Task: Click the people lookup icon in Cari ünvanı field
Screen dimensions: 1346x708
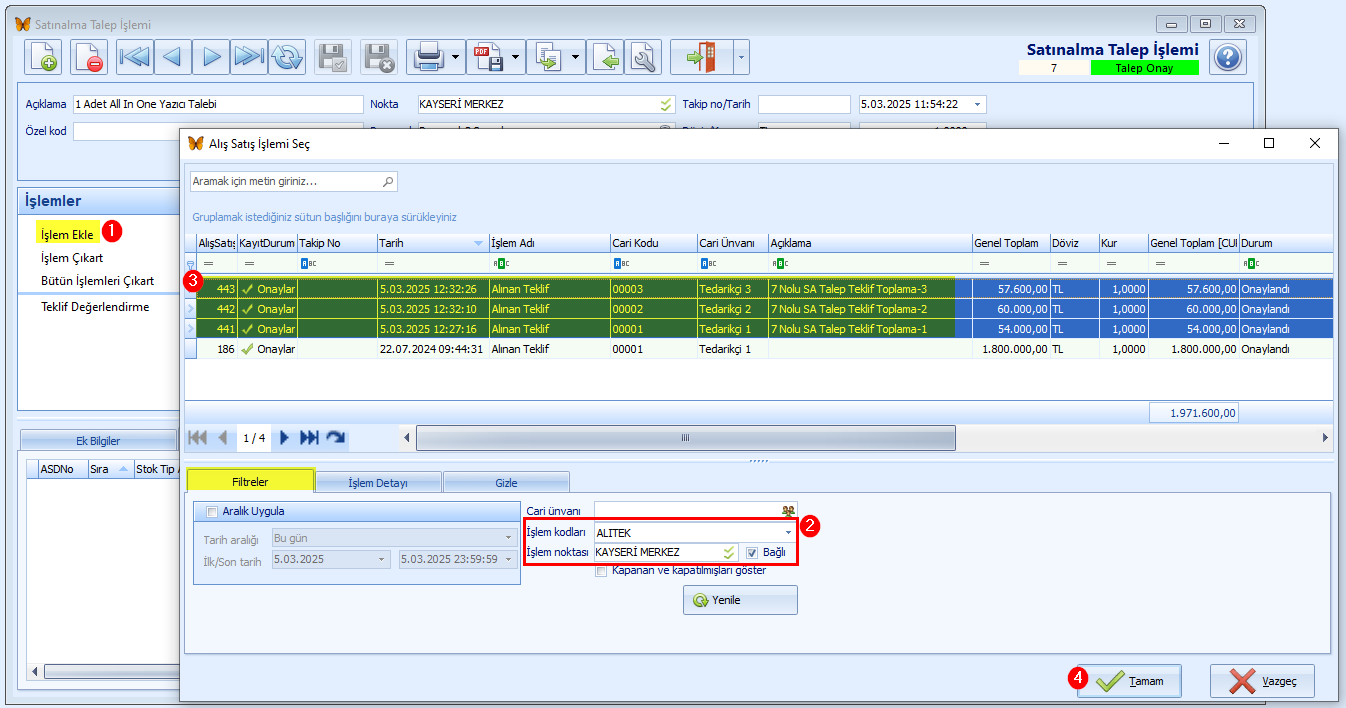Action: click(788, 511)
